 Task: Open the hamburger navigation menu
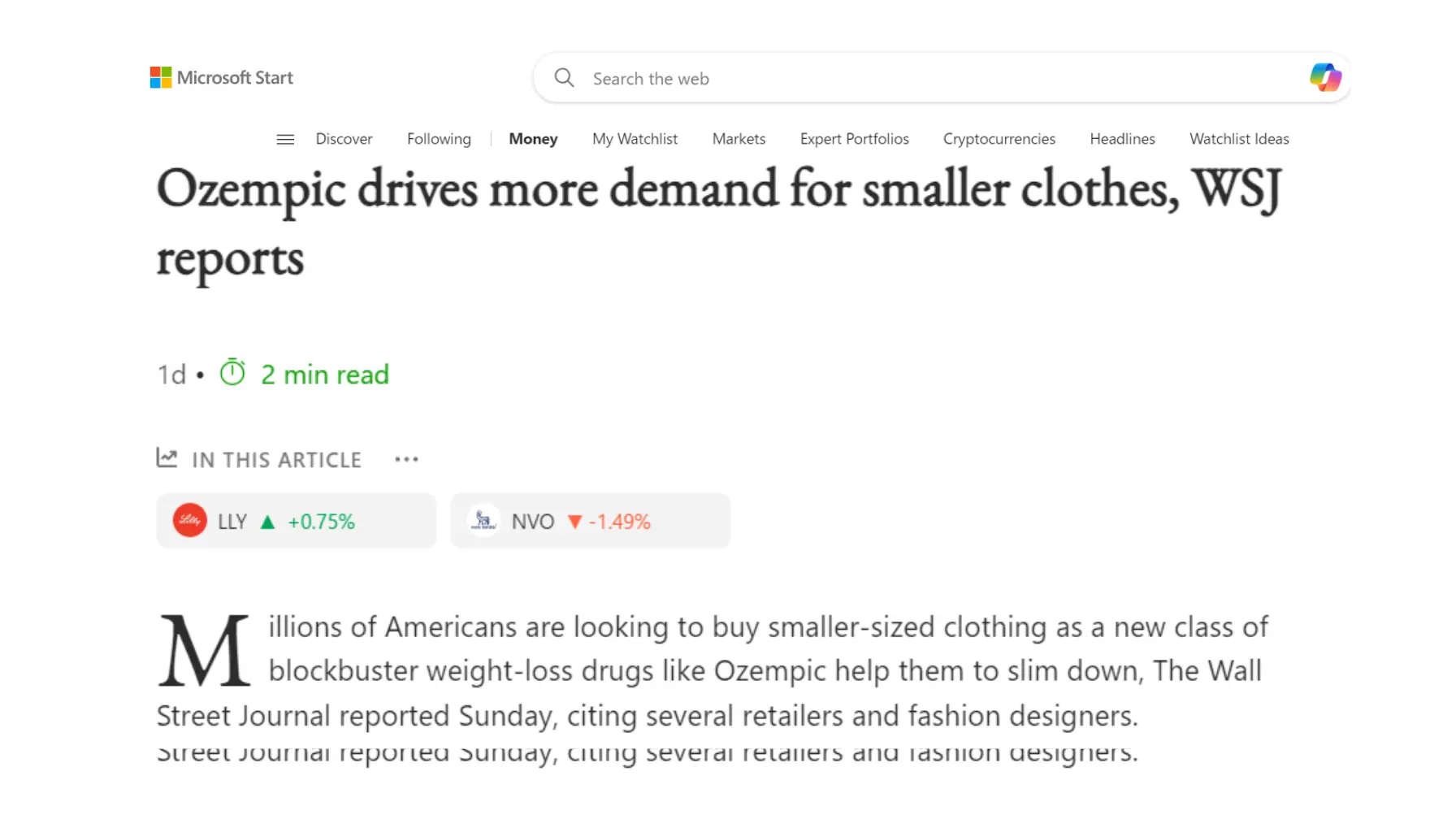(x=285, y=140)
